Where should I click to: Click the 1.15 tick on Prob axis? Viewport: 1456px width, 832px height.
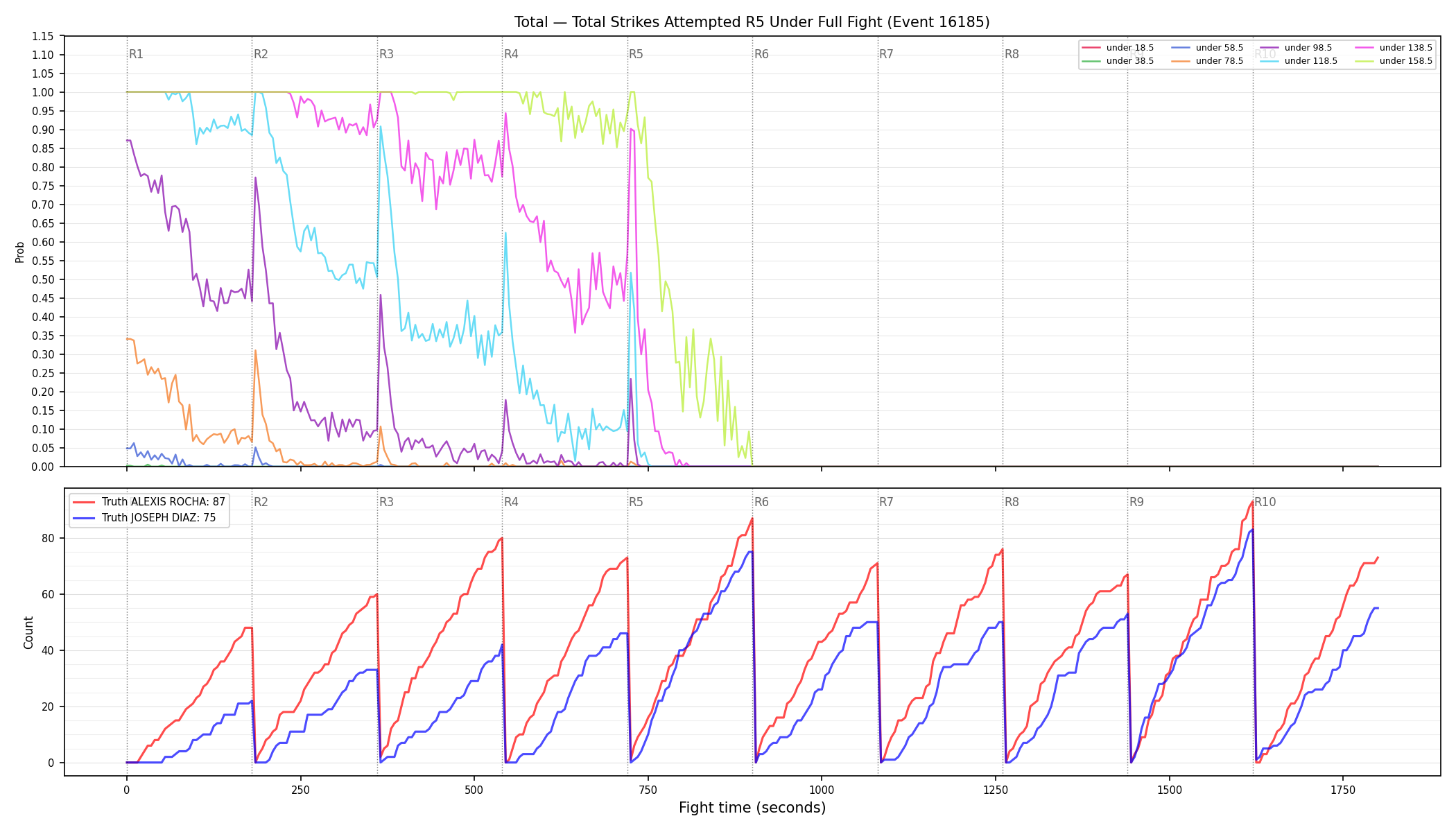(x=43, y=36)
